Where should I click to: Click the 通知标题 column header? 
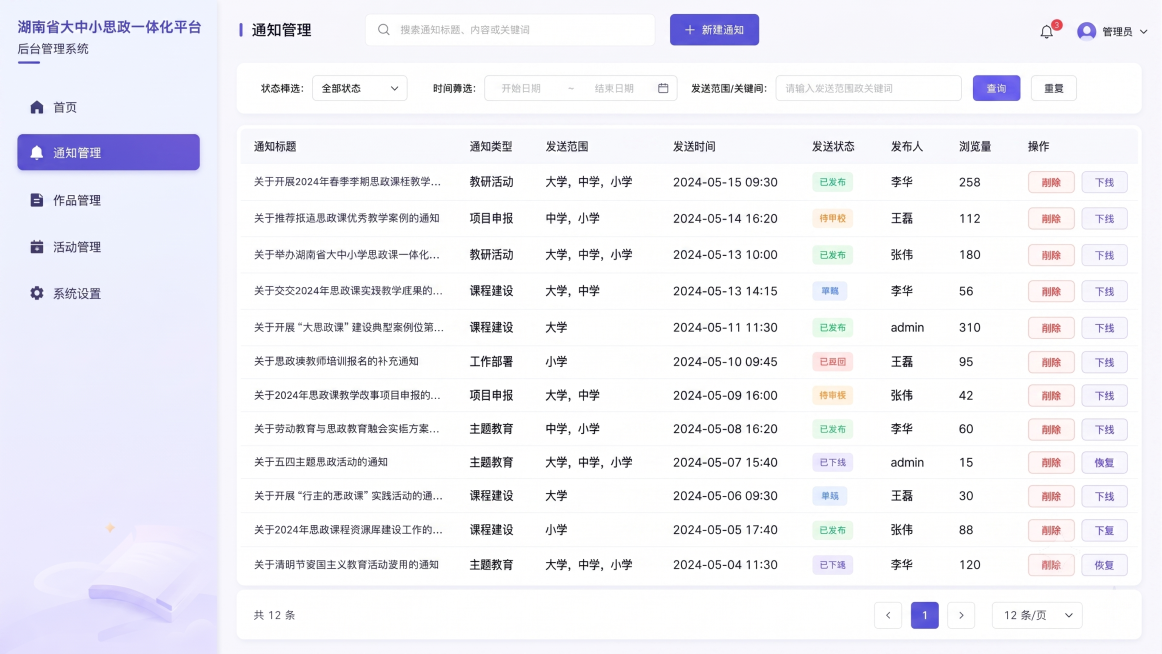[x=275, y=147]
